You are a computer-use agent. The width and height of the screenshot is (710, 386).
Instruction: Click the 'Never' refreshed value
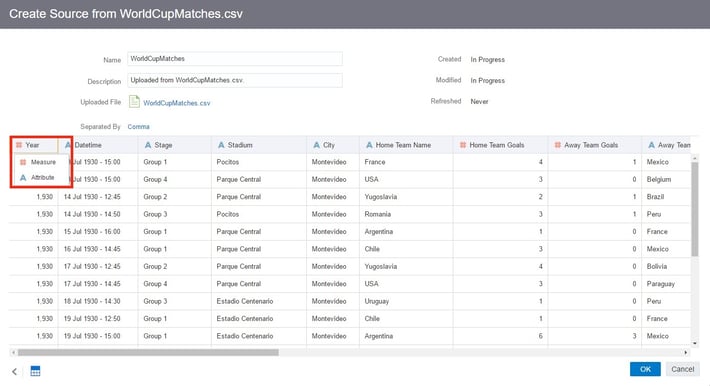(479, 101)
